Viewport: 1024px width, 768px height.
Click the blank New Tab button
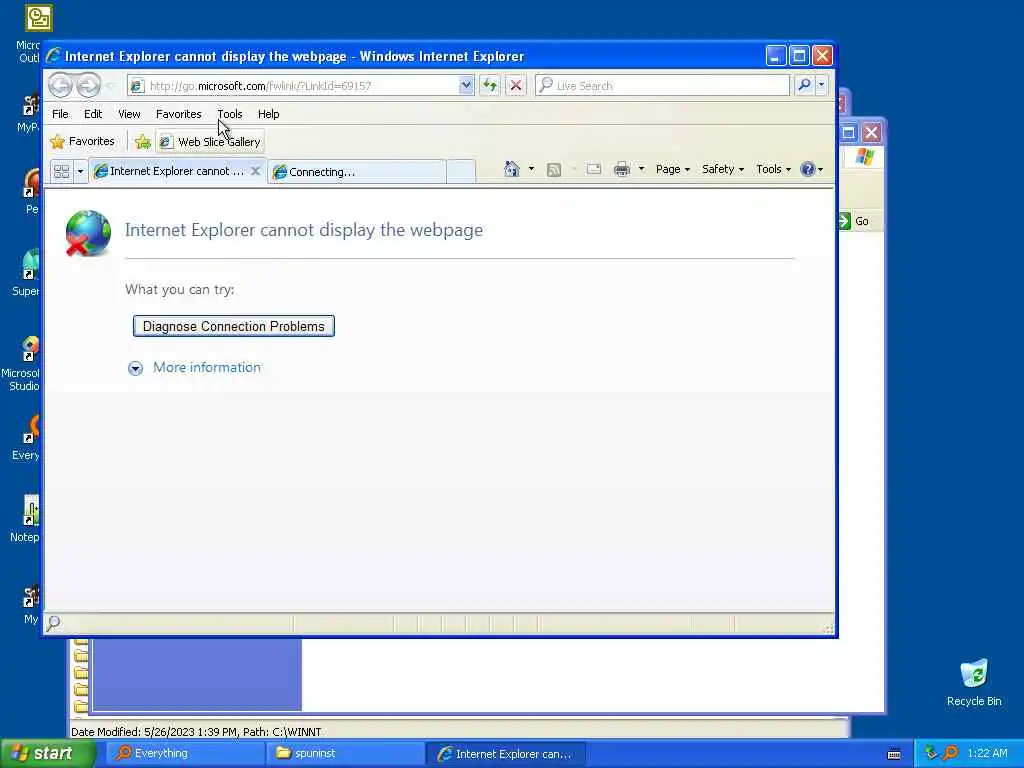click(x=461, y=172)
